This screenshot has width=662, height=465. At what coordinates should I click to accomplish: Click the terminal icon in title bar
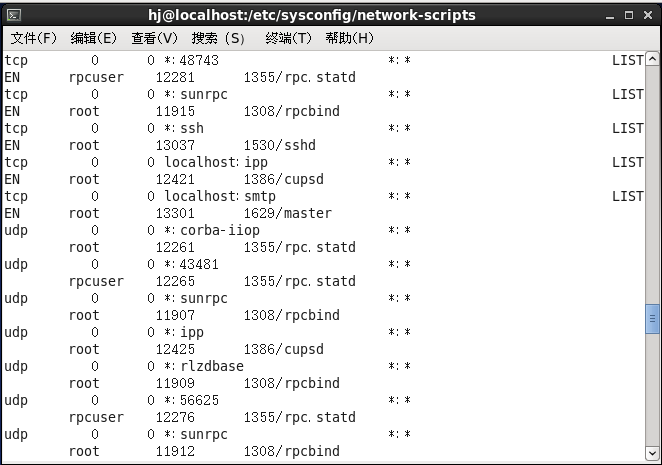click(14, 16)
